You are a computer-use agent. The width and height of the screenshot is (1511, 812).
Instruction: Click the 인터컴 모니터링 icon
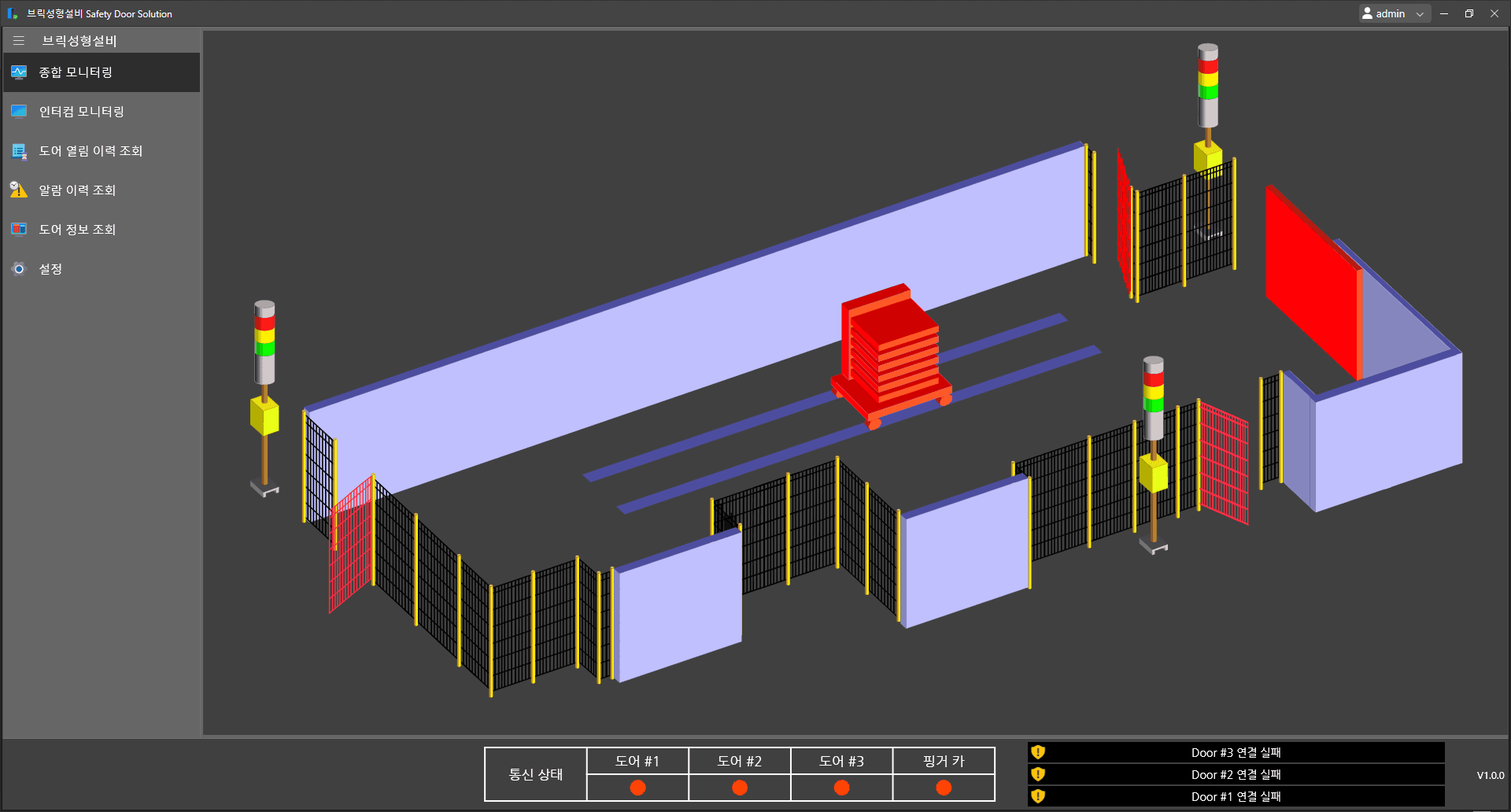tap(19, 112)
